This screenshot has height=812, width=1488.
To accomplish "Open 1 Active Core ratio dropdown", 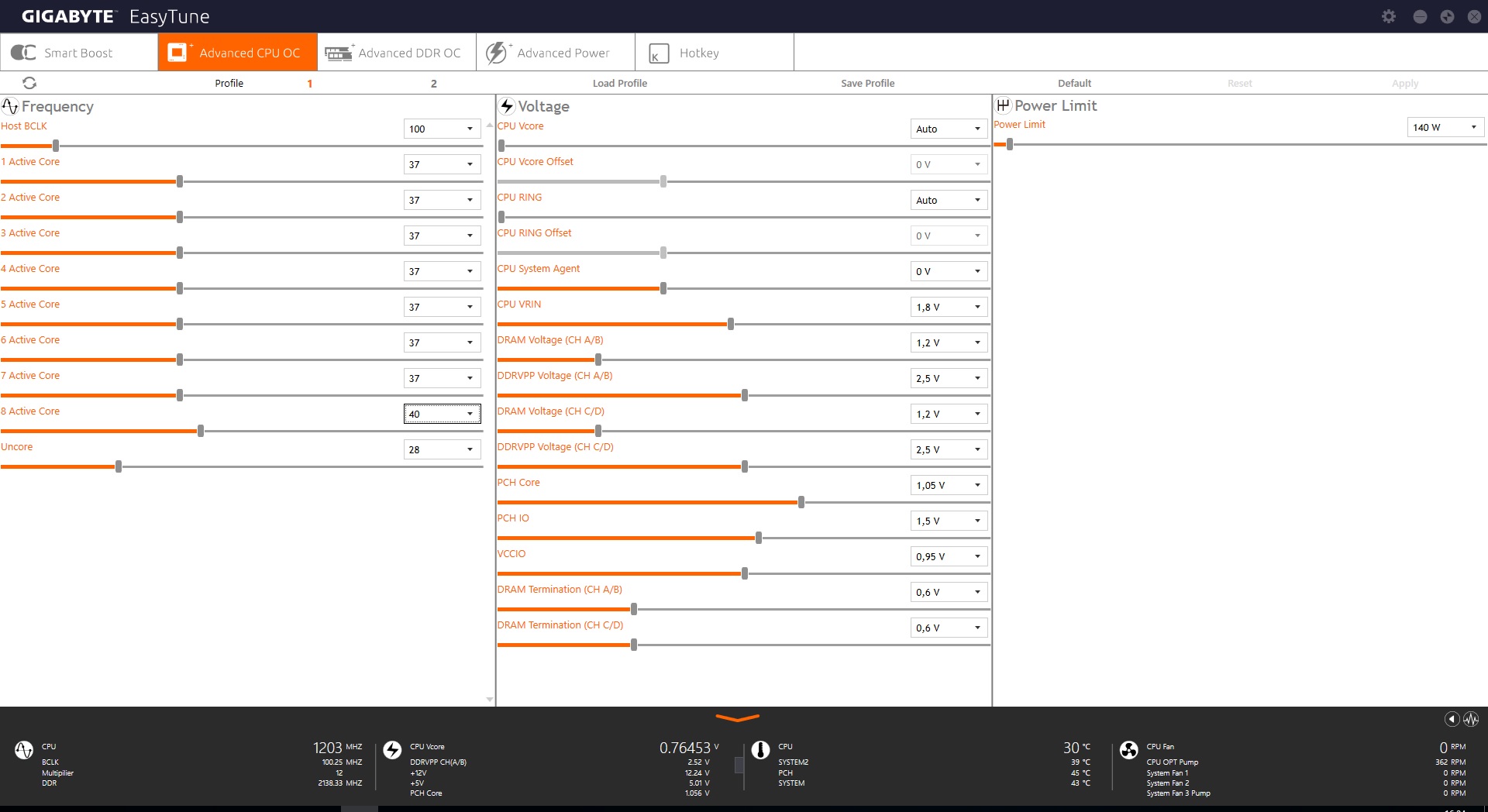I will point(442,164).
